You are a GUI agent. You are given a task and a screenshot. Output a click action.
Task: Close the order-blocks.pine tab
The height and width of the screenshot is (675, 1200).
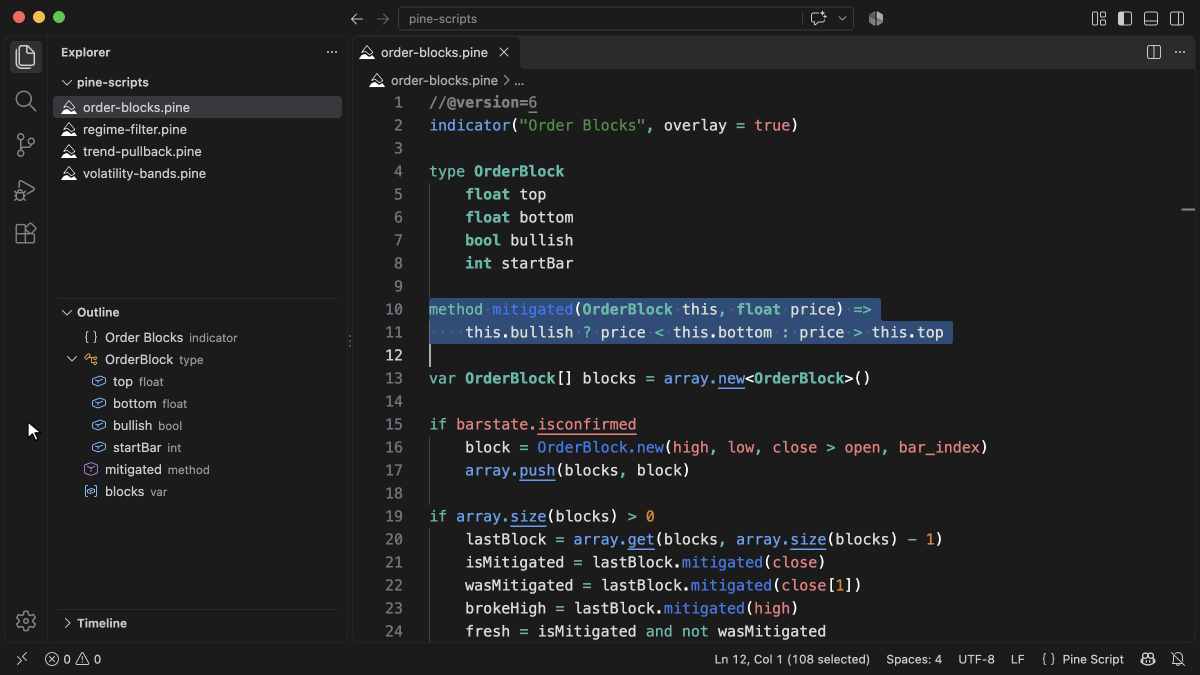(x=504, y=52)
